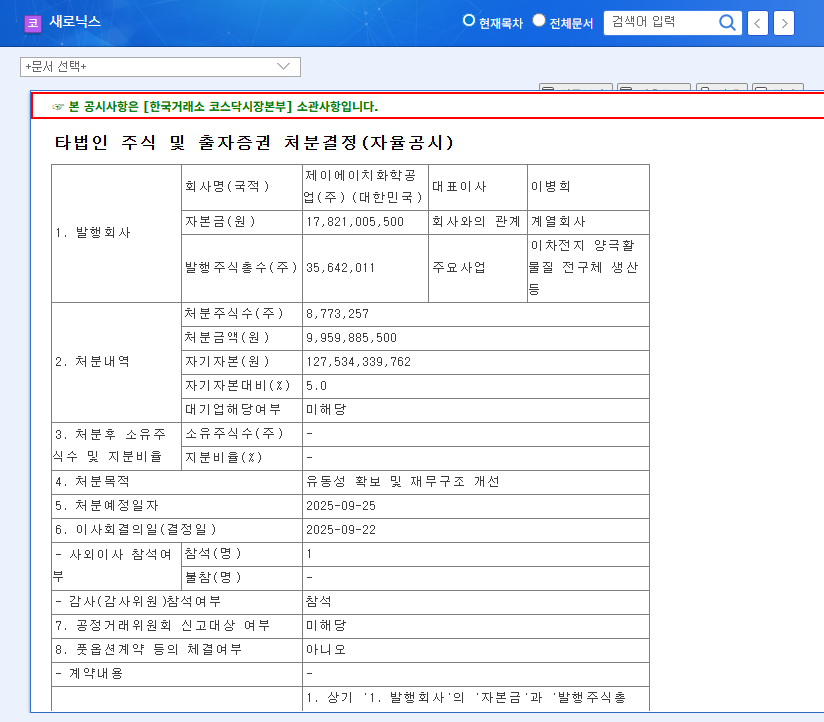
Task: Click the 7. 공정거래위원회 신고대상 여부 label
Action: coord(162,625)
